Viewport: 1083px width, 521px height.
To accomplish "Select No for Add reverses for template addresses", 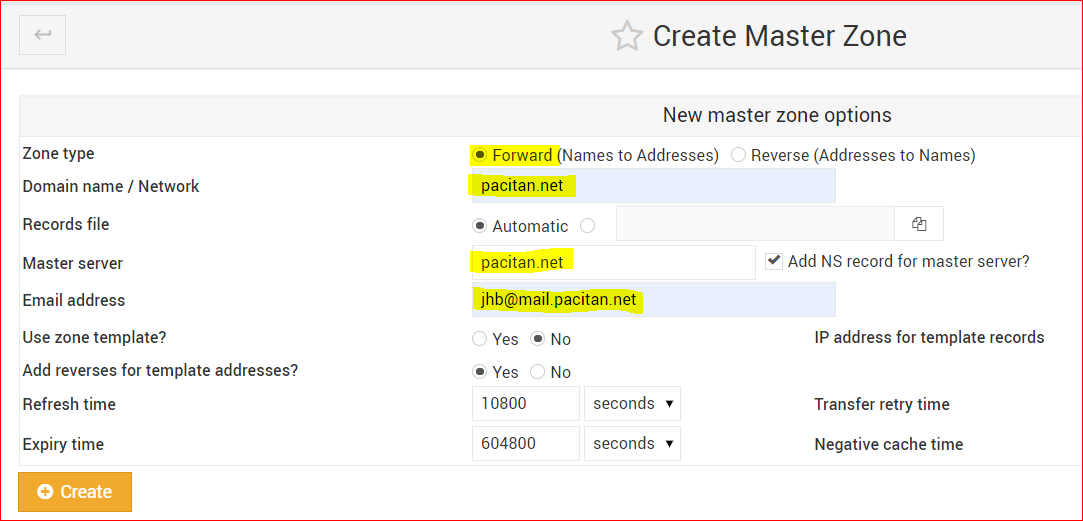I will point(538,372).
